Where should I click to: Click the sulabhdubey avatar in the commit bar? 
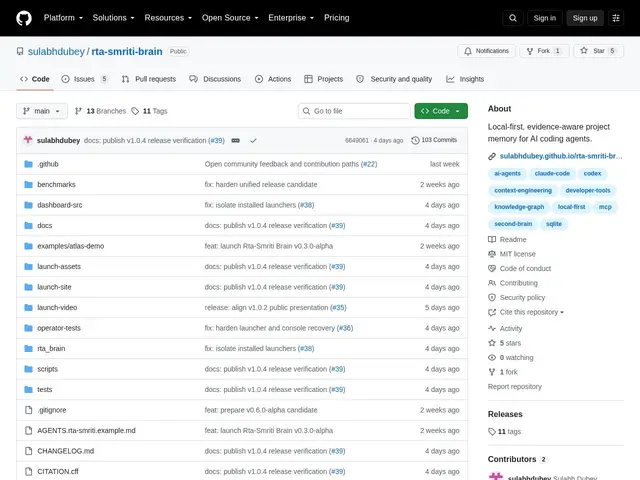[28, 140]
